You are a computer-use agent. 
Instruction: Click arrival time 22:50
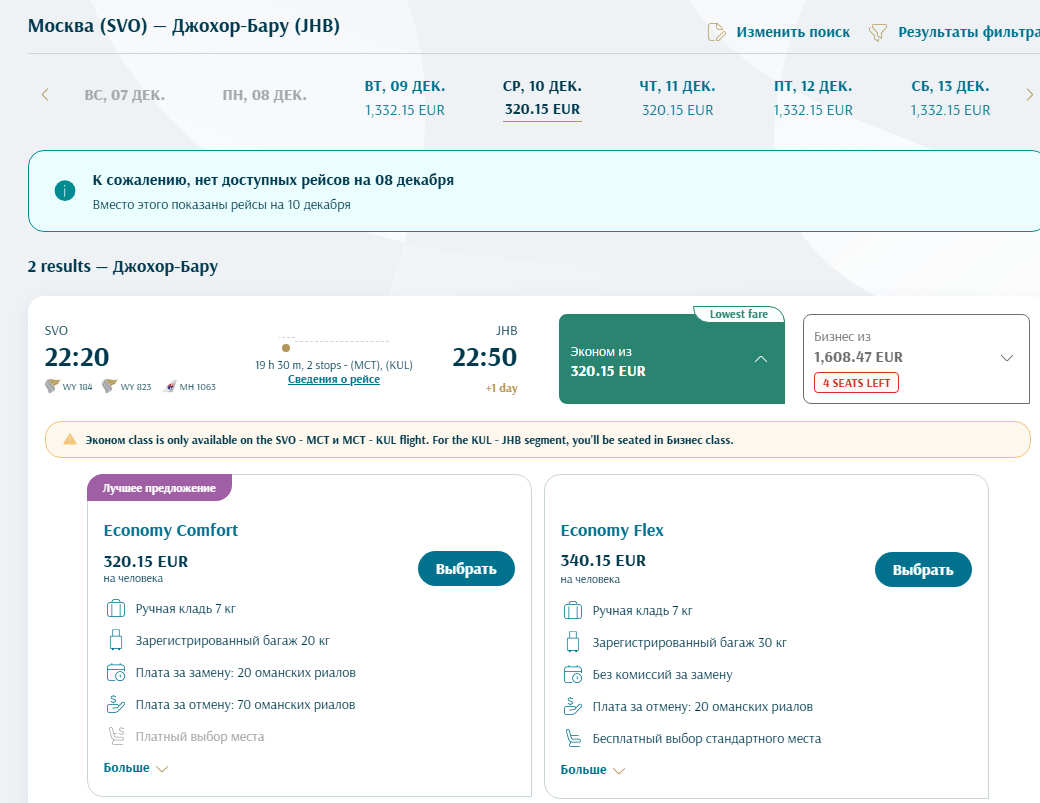pos(485,357)
